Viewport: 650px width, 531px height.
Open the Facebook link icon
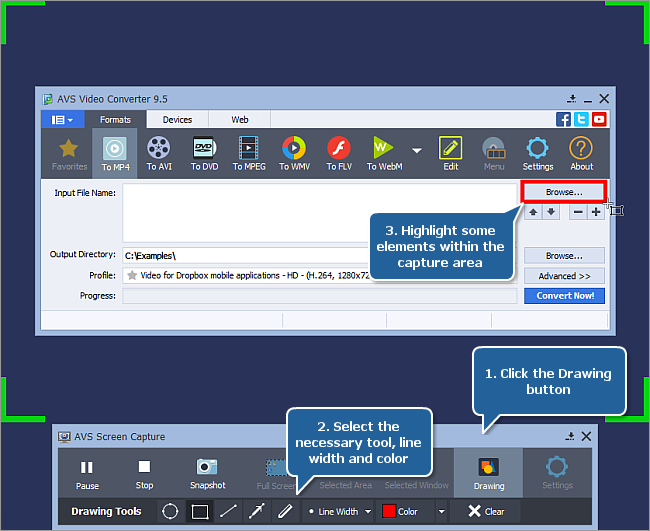click(x=563, y=119)
